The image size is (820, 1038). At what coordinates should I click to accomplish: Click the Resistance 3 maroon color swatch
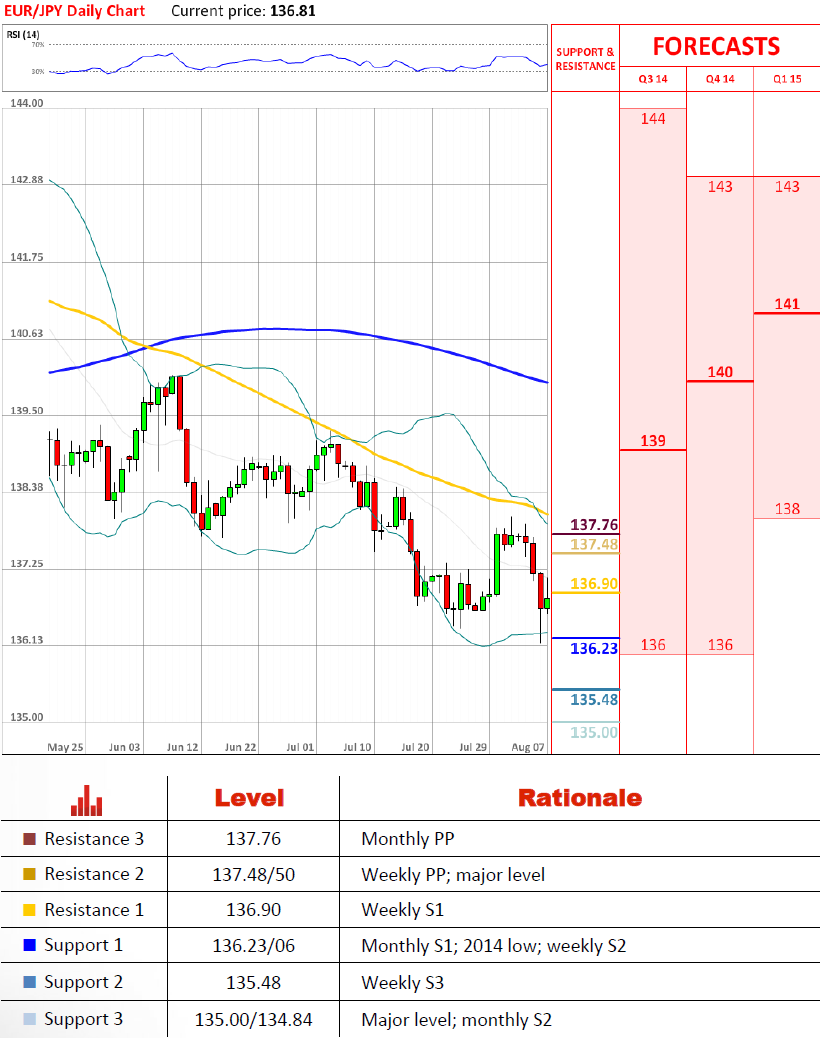tap(29, 839)
